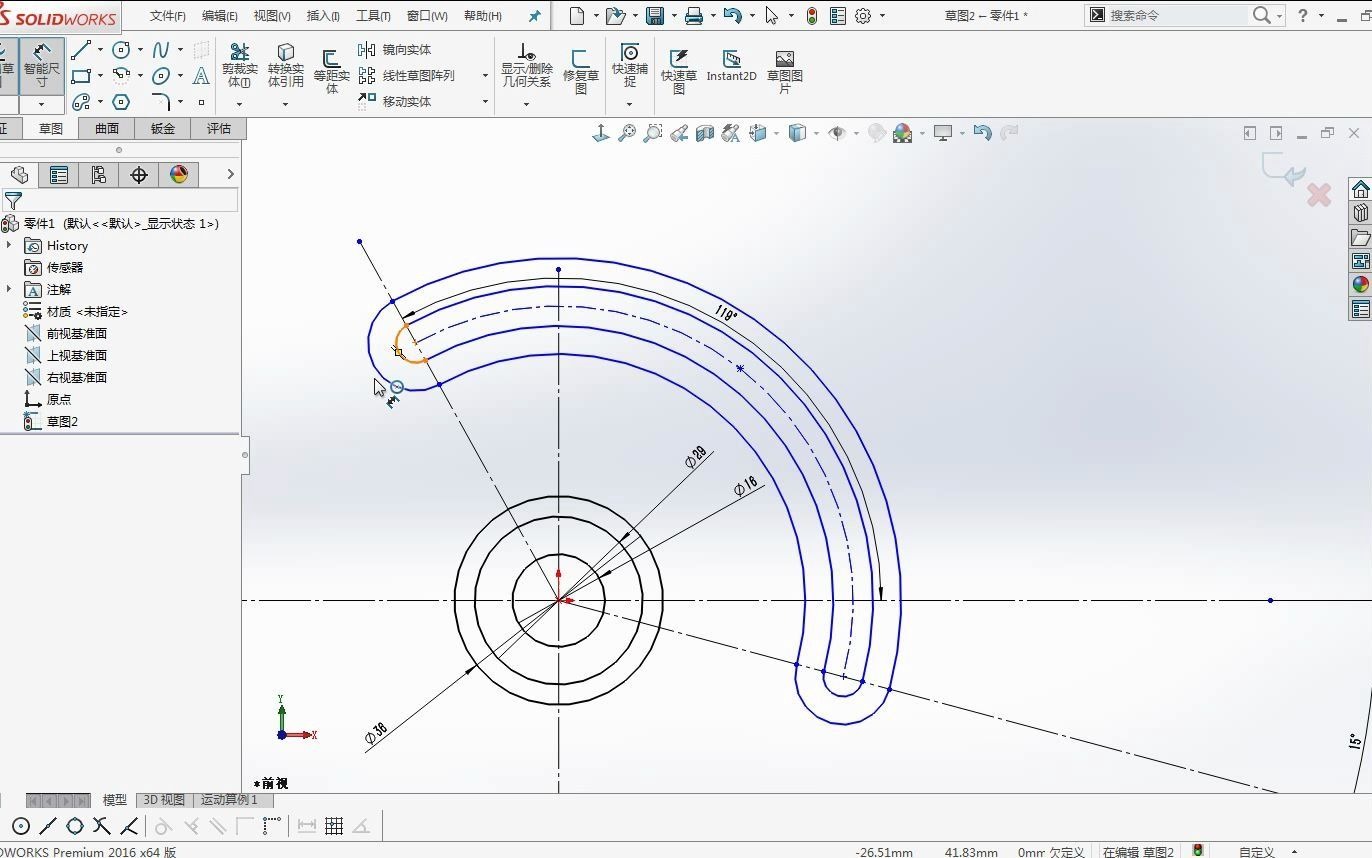Viewport: 1372px width, 858px height.
Task: Select the Line sketch tool
Action: coord(81,49)
